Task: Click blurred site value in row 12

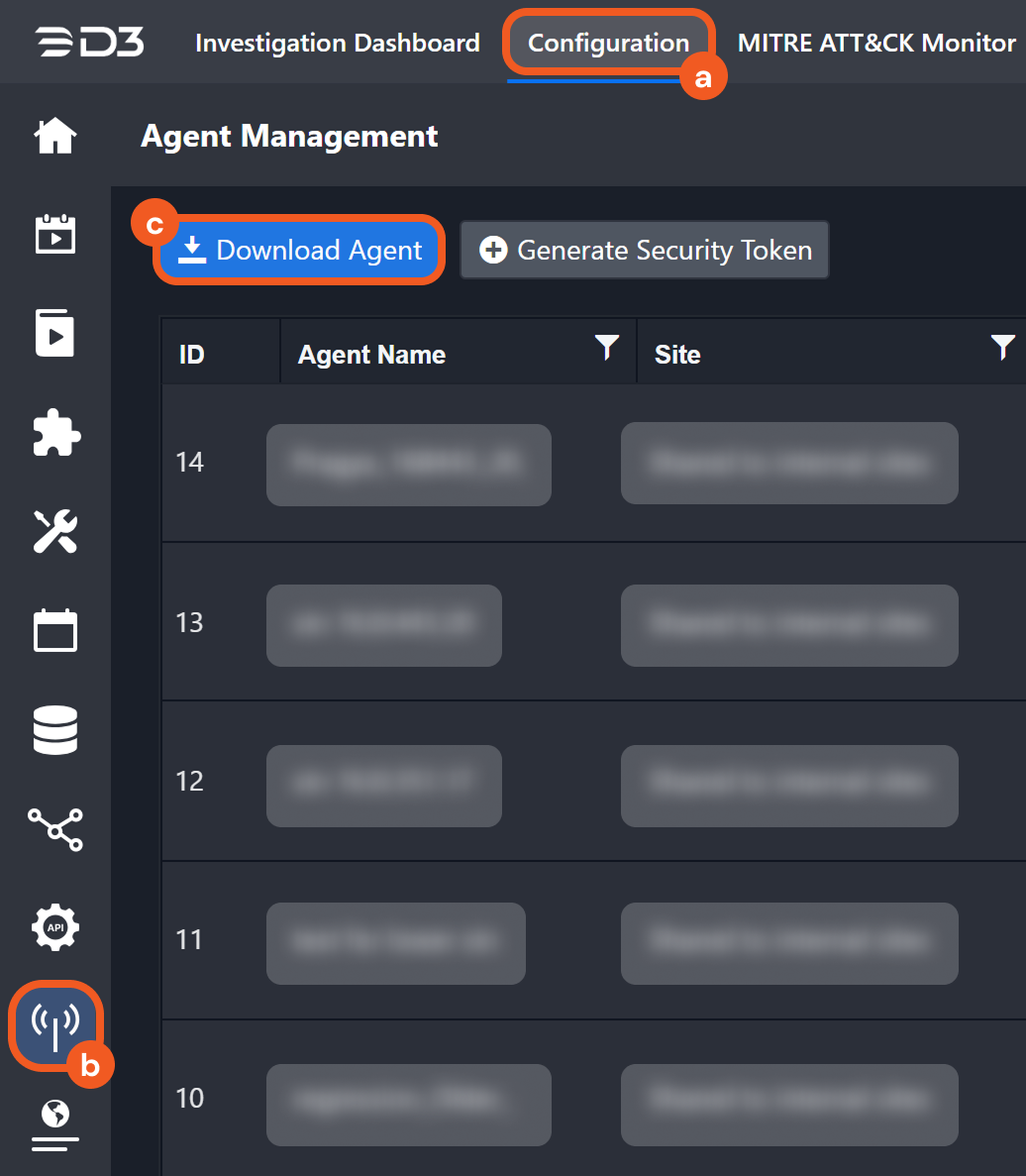Action: [x=789, y=786]
